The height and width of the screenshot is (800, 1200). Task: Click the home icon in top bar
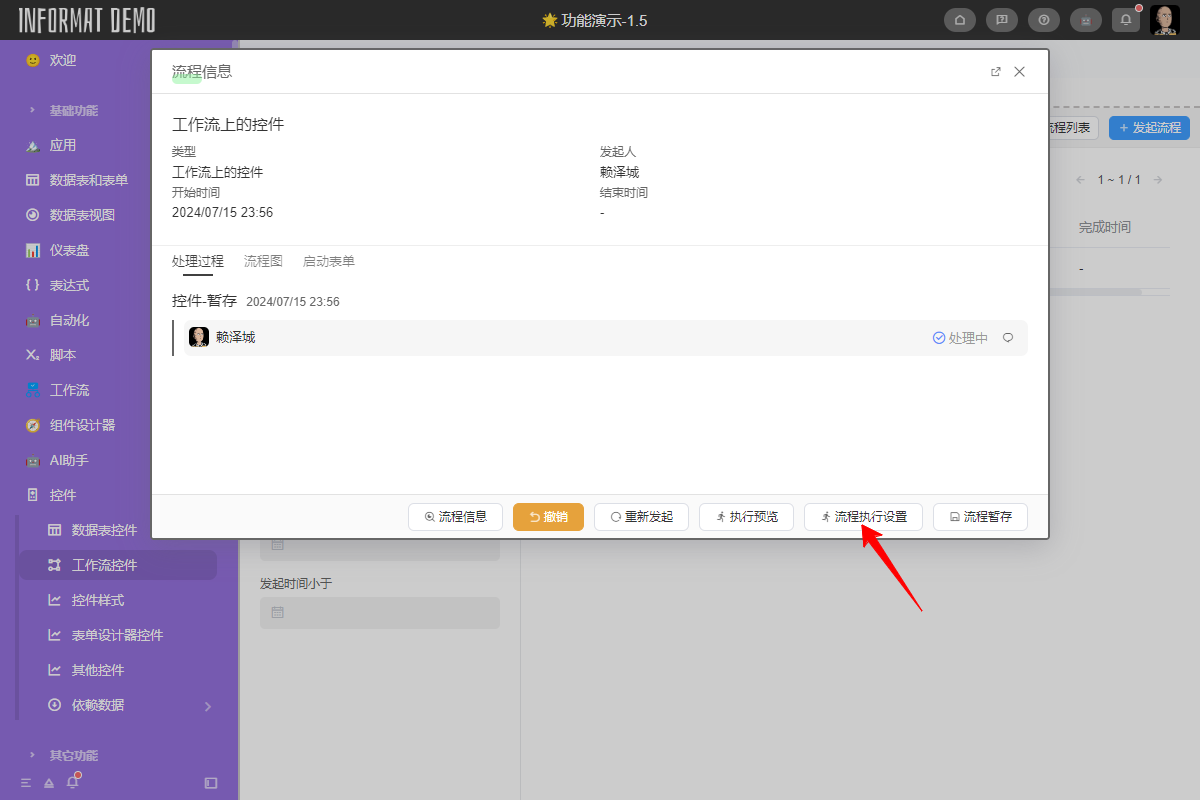tap(960, 20)
